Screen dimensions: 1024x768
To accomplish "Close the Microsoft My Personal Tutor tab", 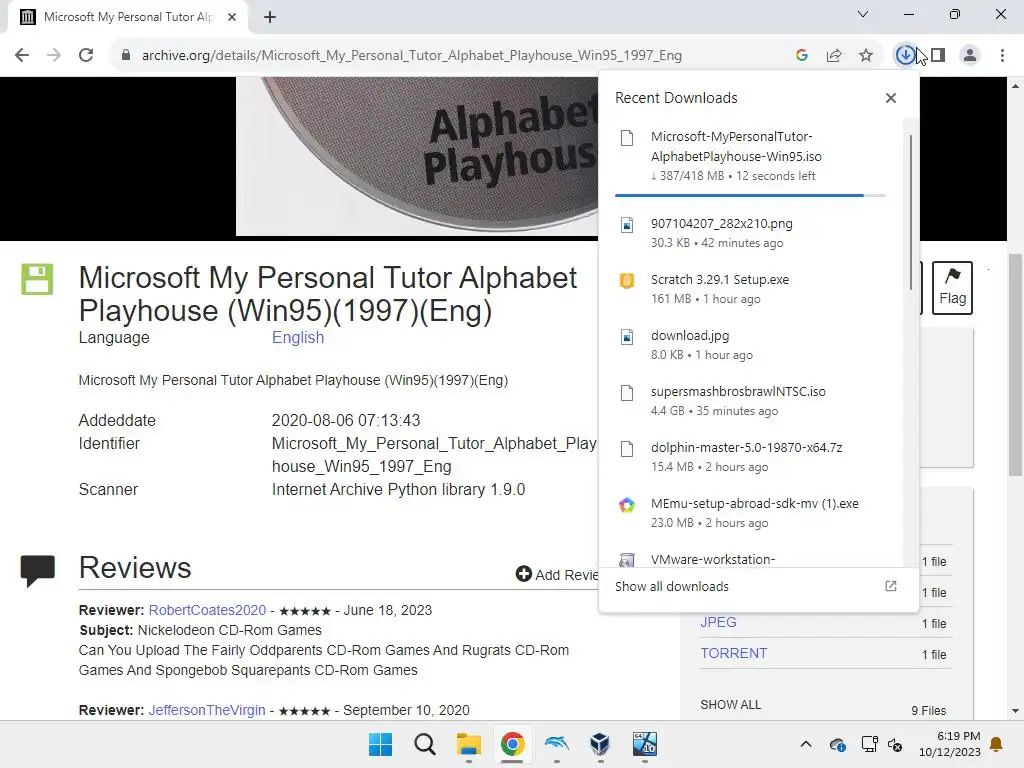I will [232, 17].
